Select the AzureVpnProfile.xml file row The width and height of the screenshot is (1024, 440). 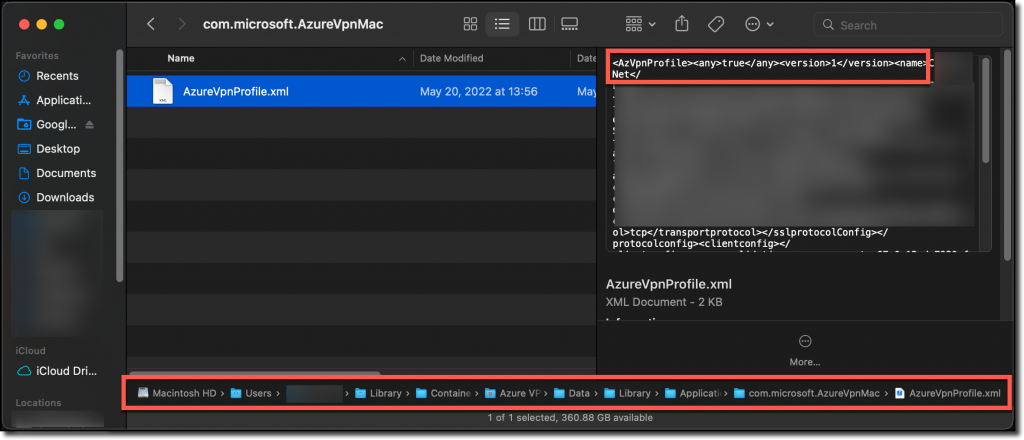pos(361,91)
